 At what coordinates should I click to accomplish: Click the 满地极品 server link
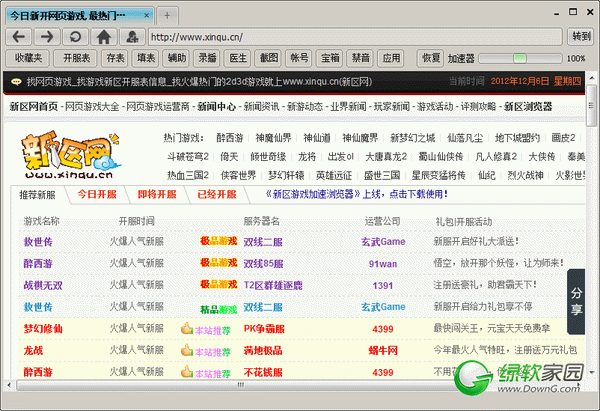coord(263,351)
